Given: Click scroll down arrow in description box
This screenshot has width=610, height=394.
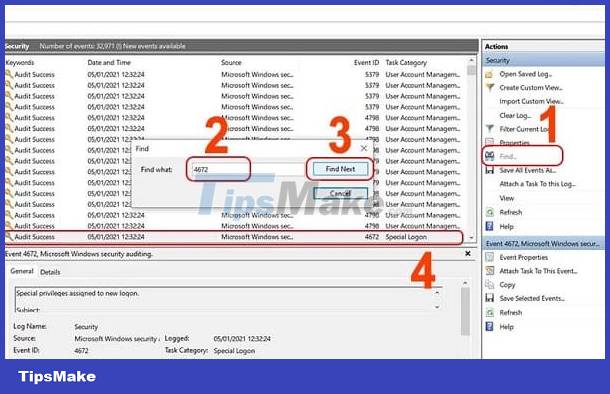Looking at the screenshot, I should tap(437, 307).
